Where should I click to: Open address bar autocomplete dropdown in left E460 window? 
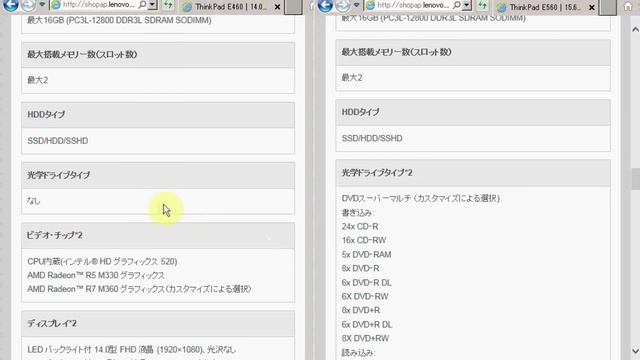tap(152, 5)
